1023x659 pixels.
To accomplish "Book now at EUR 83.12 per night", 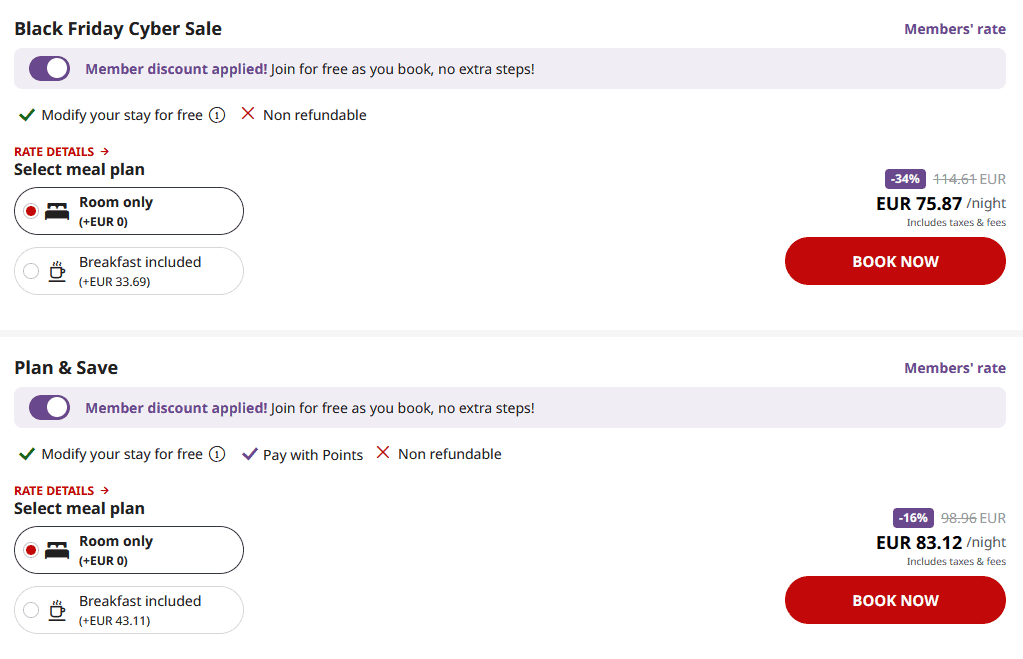I will coord(895,600).
